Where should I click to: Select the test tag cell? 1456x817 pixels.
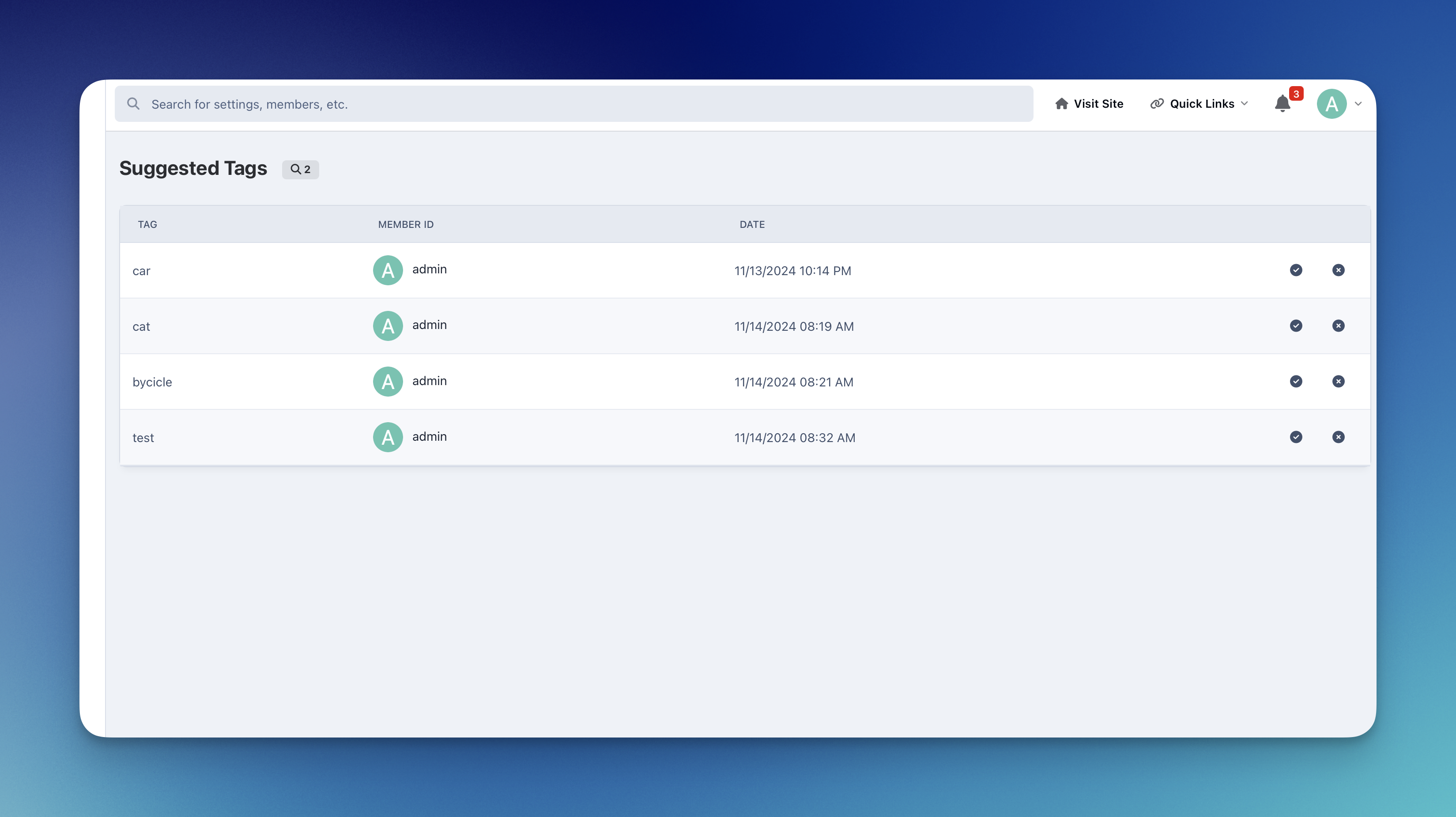(143, 438)
